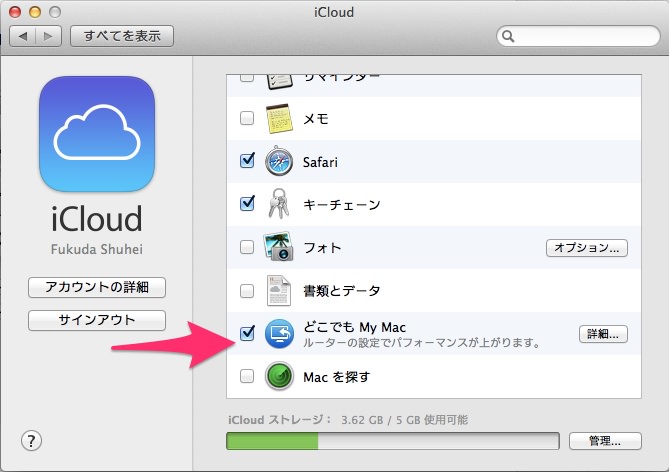Disable the どこでも My Mac checkbox
This screenshot has height=472, width=669.
247,333
